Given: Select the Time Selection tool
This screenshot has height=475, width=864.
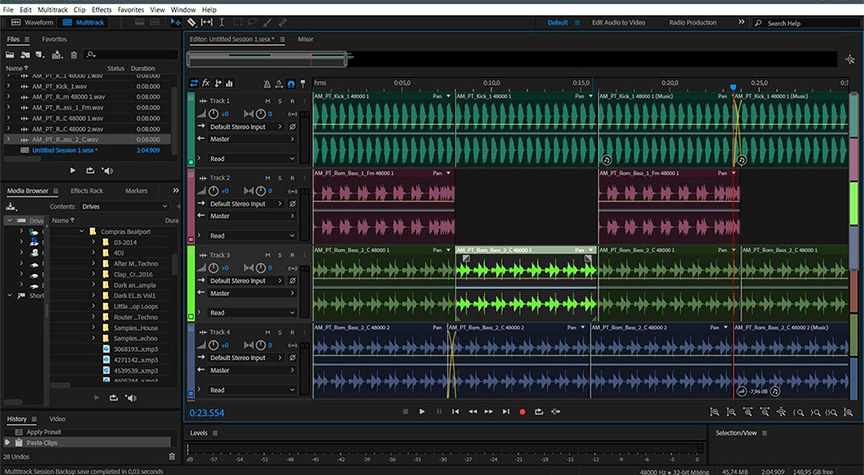Looking at the screenshot, I should click(x=222, y=22).
